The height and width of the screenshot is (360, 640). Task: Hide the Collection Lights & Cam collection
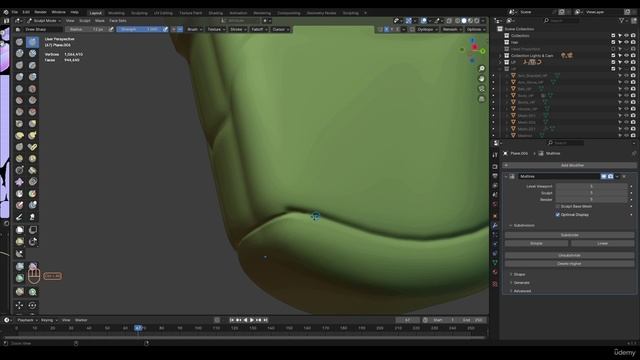627,56
